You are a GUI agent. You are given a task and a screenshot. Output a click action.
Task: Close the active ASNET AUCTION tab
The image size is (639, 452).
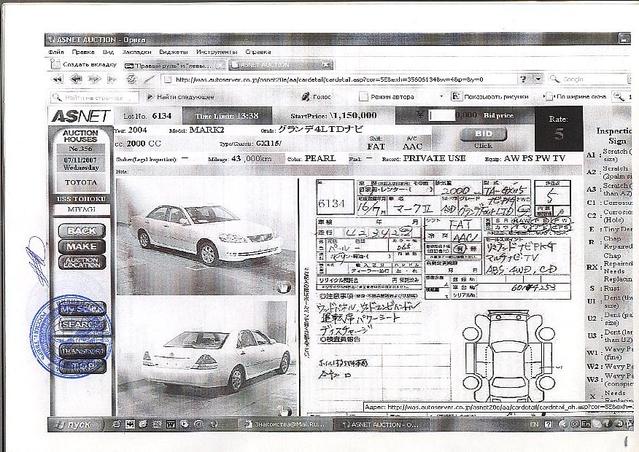(x=326, y=64)
